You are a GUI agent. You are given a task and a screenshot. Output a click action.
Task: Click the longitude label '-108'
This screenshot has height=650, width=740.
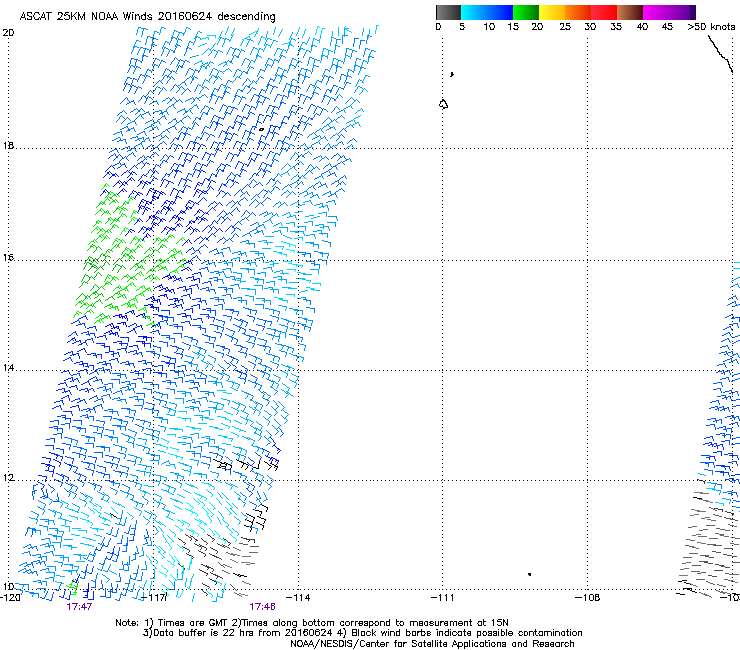(588, 598)
